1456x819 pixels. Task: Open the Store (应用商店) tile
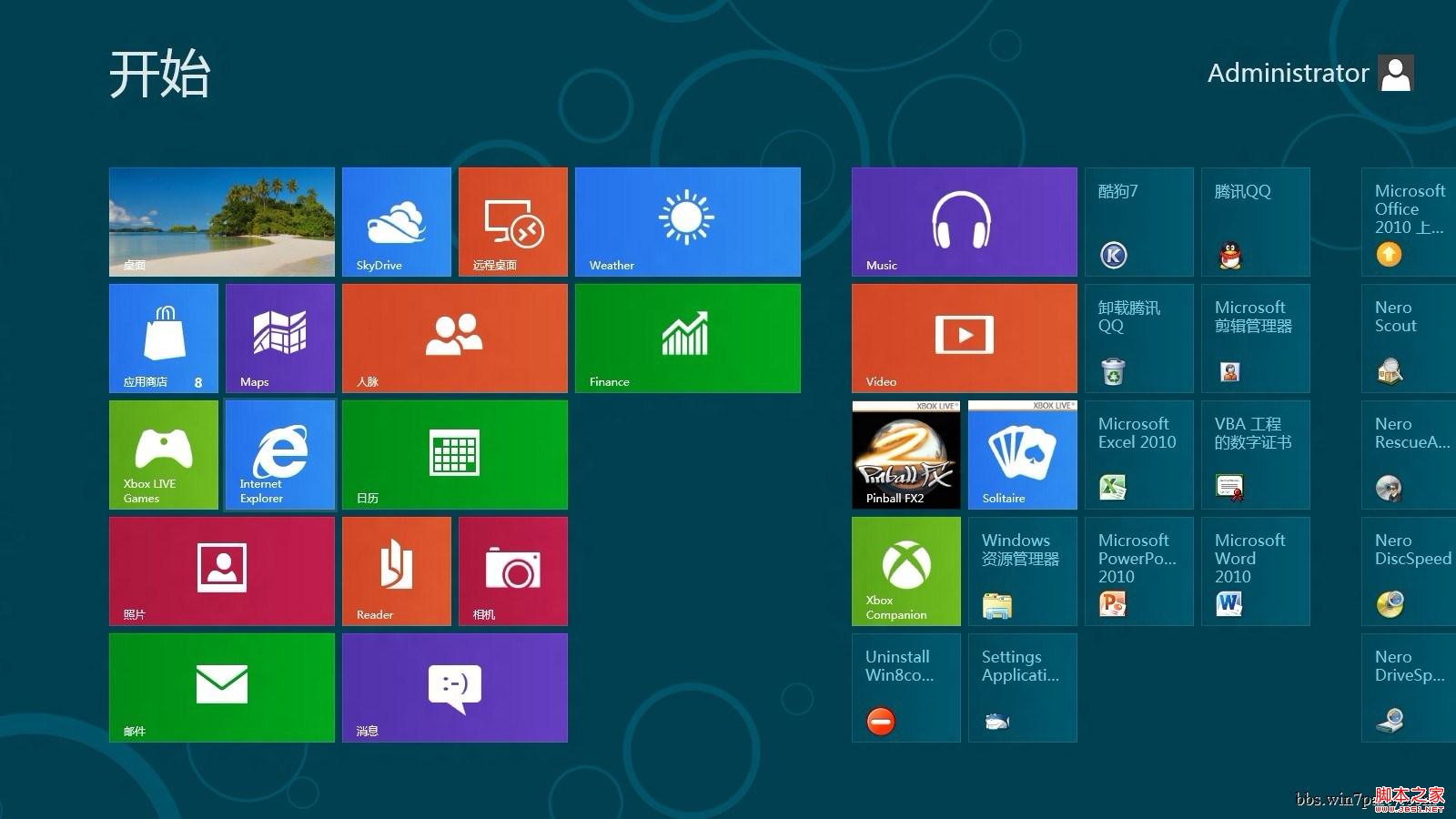tap(164, 339)
